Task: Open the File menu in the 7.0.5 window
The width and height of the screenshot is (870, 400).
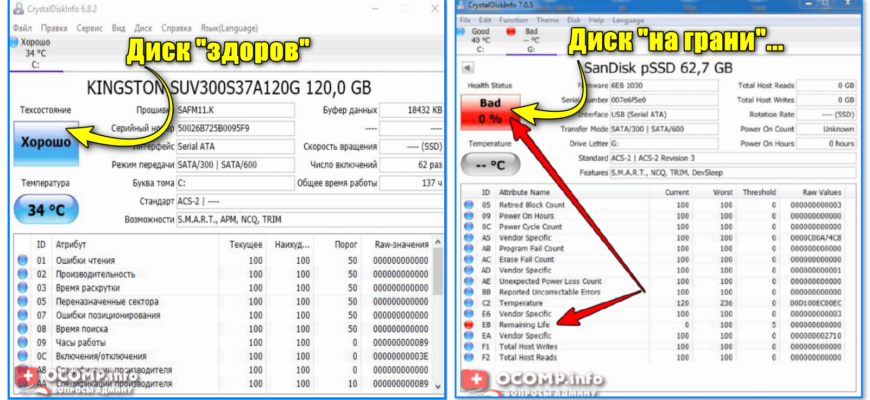Action: [466, 20]
